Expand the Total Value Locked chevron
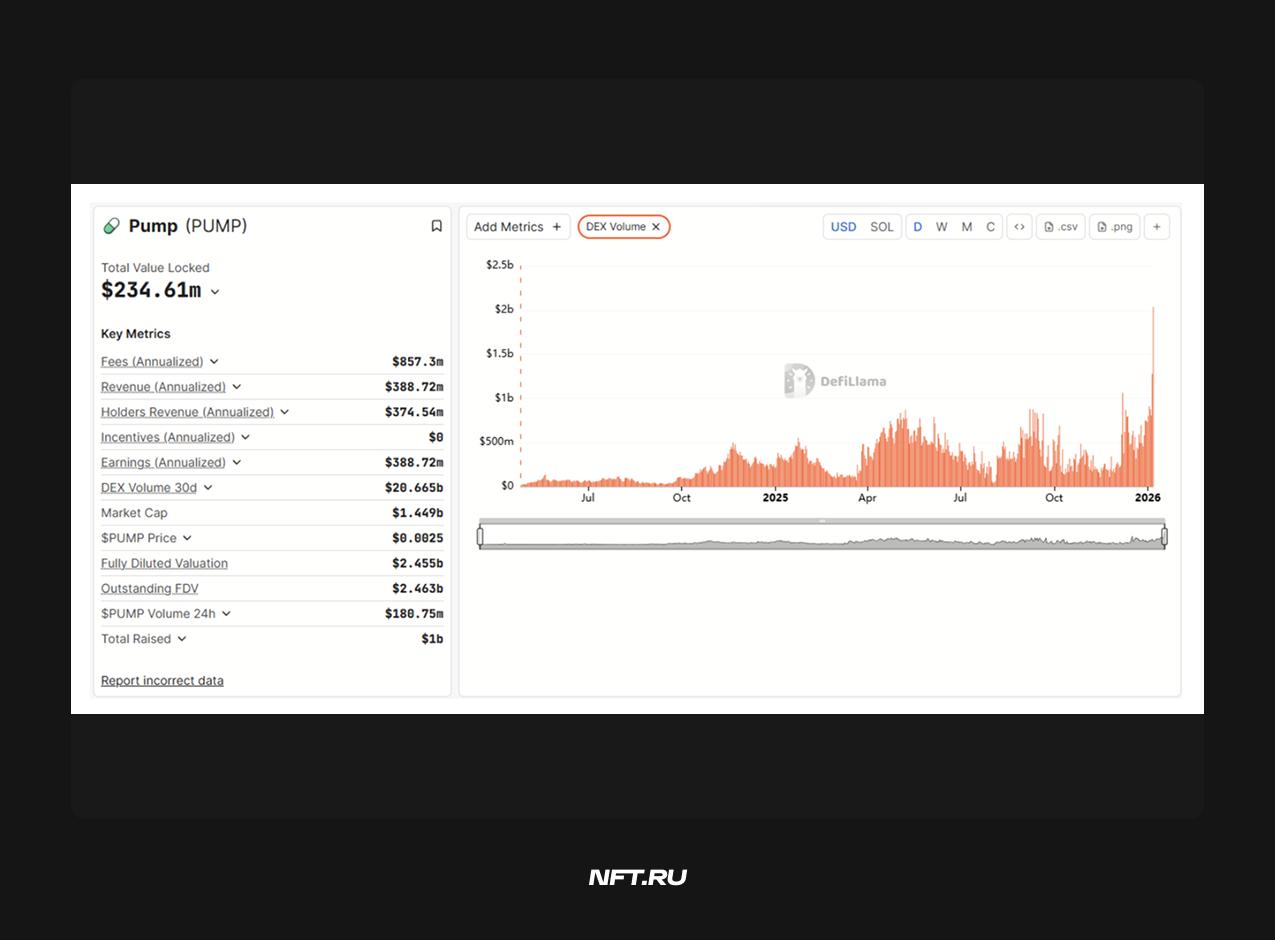Image resolution: width=1275 pixels, height=940 pixels. (x=215, y=292)
